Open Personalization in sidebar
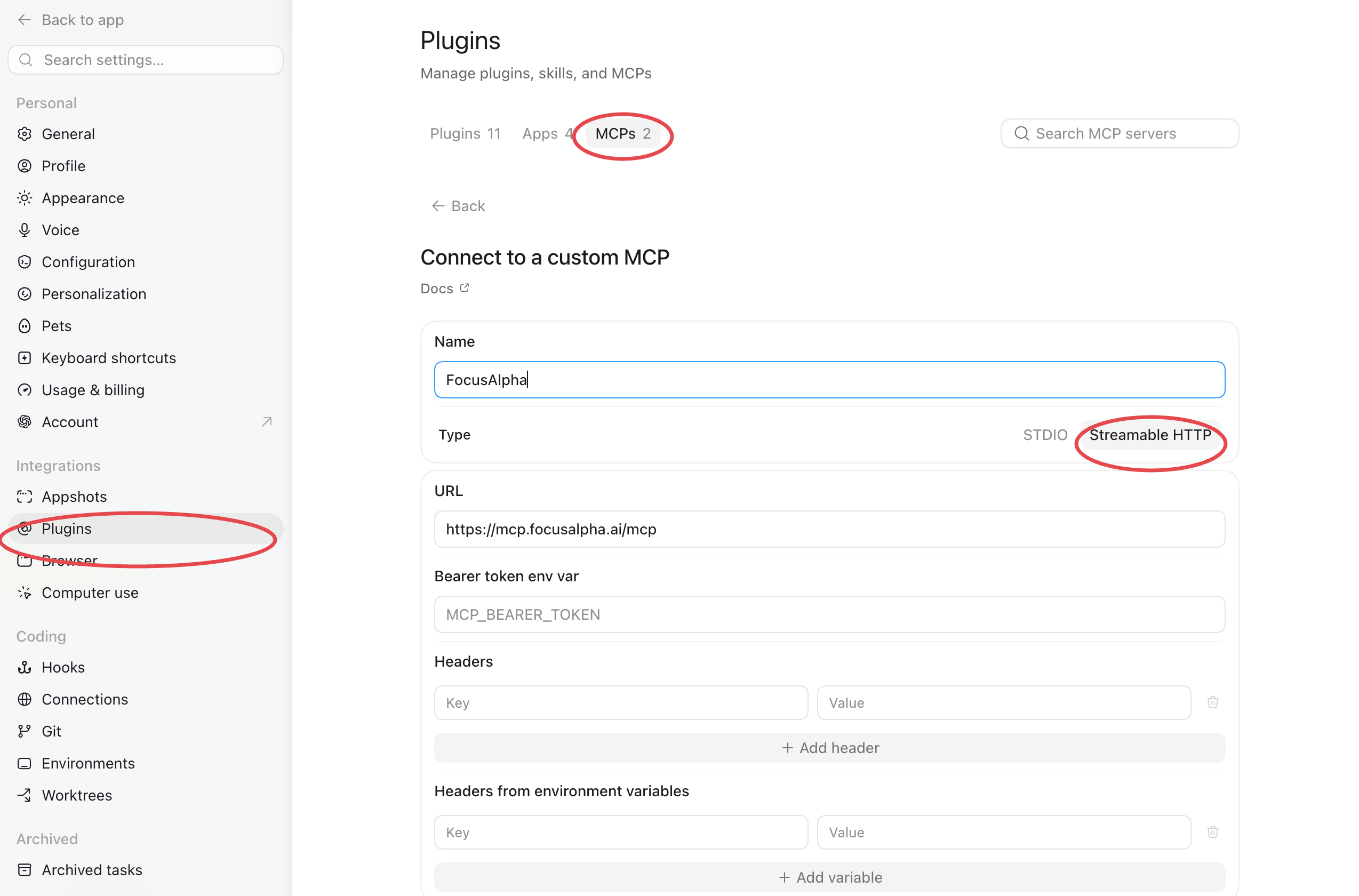 [146, 294]
